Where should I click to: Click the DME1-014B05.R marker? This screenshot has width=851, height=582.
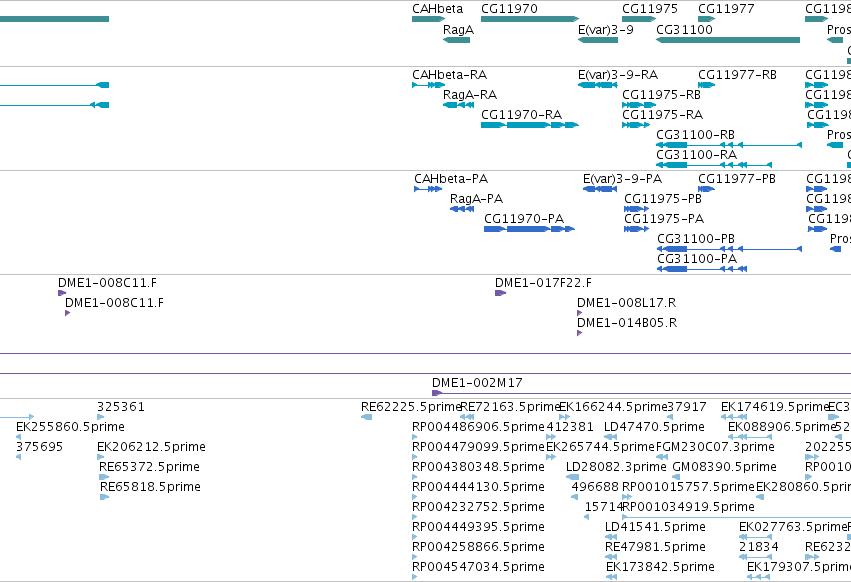click(579, 333)
